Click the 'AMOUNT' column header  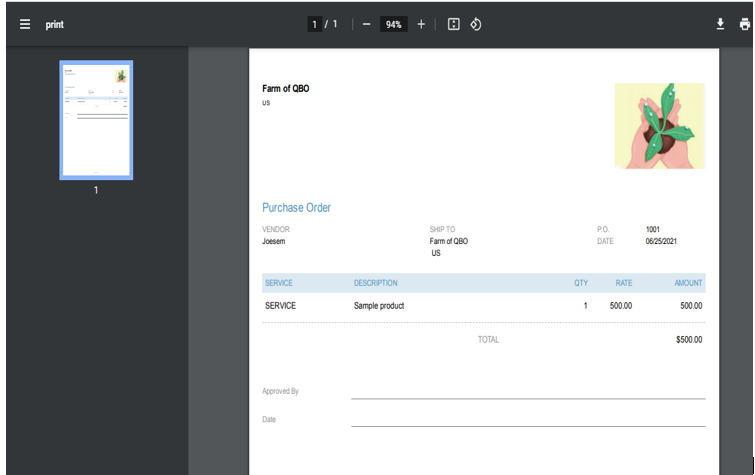pos(688,283)
